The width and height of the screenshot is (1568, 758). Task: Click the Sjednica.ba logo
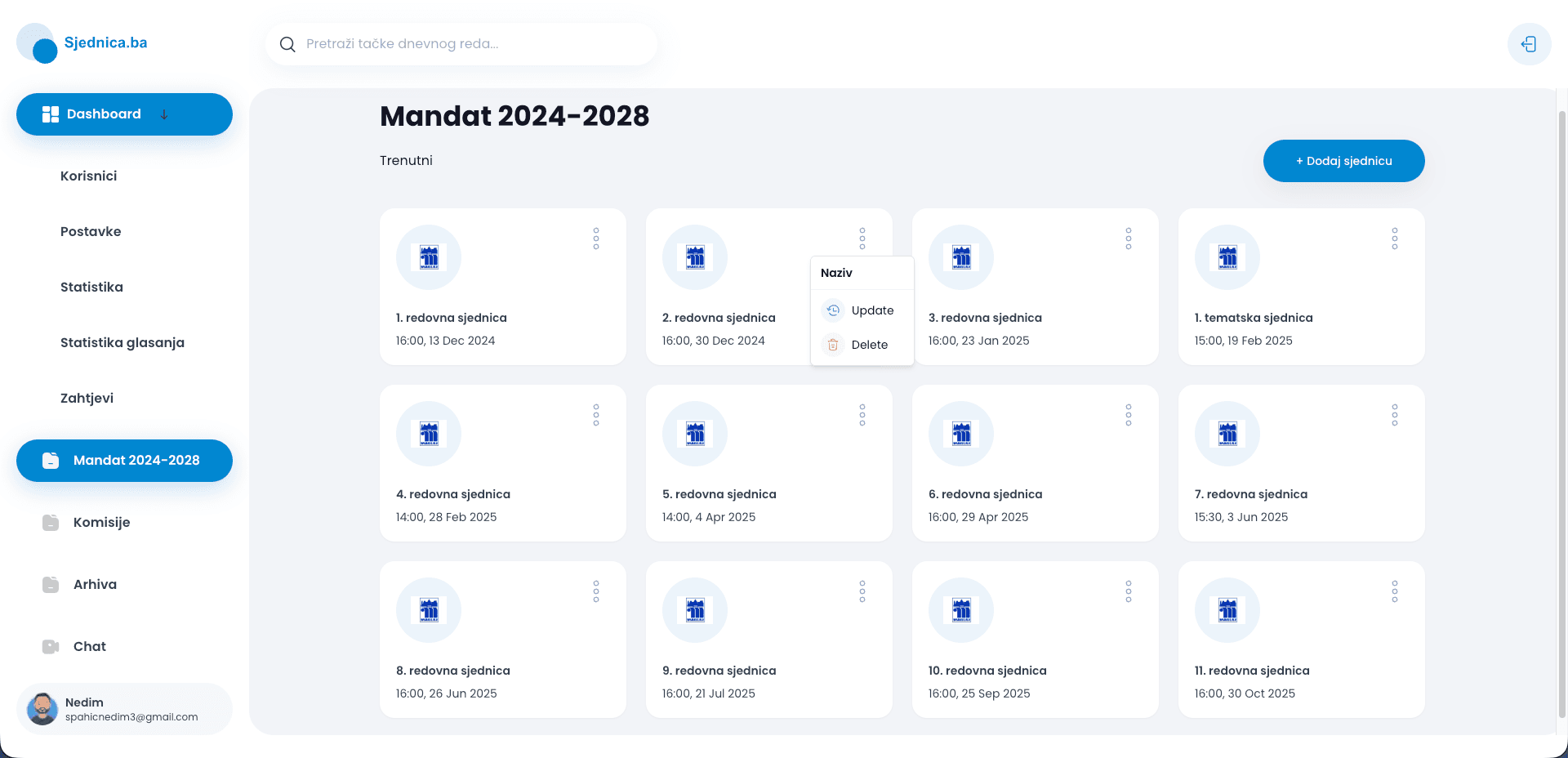82,43
